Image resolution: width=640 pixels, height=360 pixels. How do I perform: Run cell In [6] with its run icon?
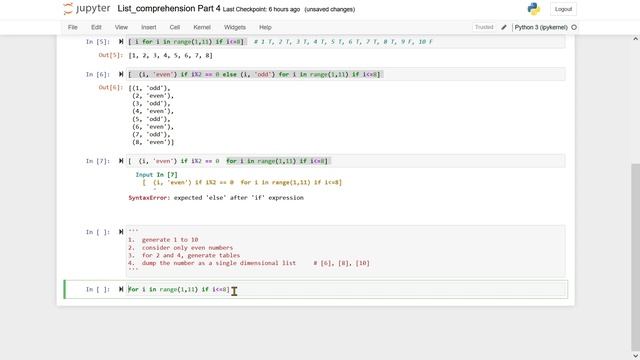tap(121, 74)
